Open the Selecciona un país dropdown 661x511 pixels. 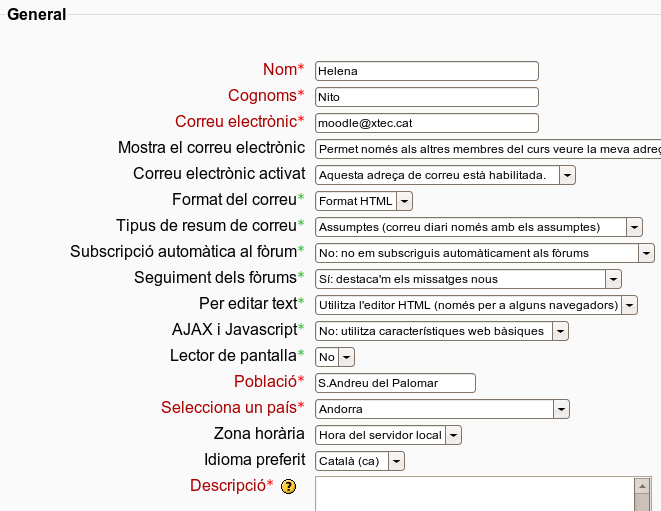[441, 409]
